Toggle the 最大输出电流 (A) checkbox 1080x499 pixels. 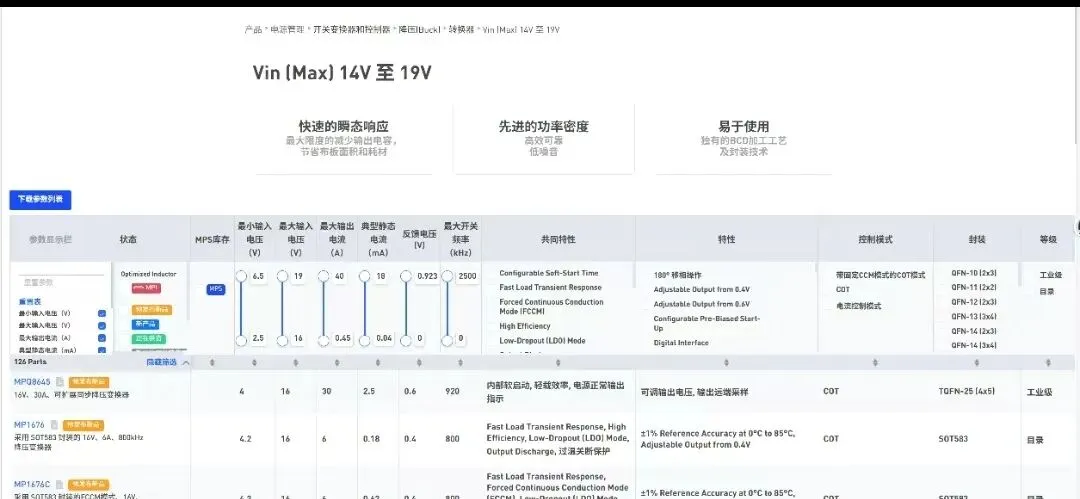click(102, 338)
